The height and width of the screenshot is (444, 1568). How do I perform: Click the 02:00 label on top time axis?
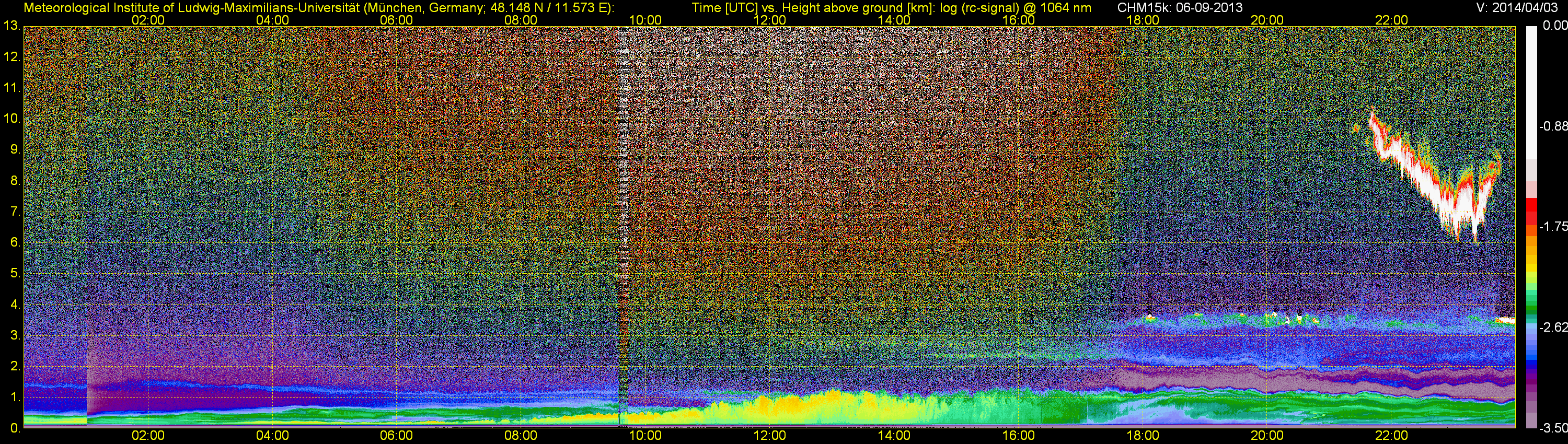(148, 20)
